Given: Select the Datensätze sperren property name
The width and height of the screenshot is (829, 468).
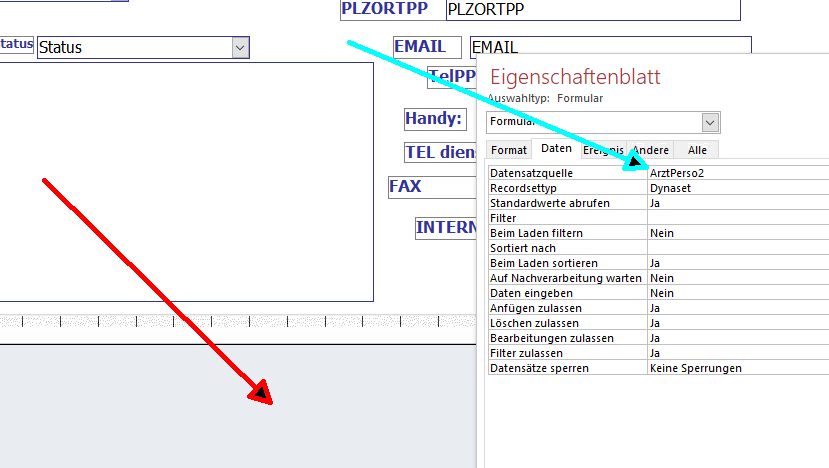Looking at the screenshot, I should (x=567, y=368).
